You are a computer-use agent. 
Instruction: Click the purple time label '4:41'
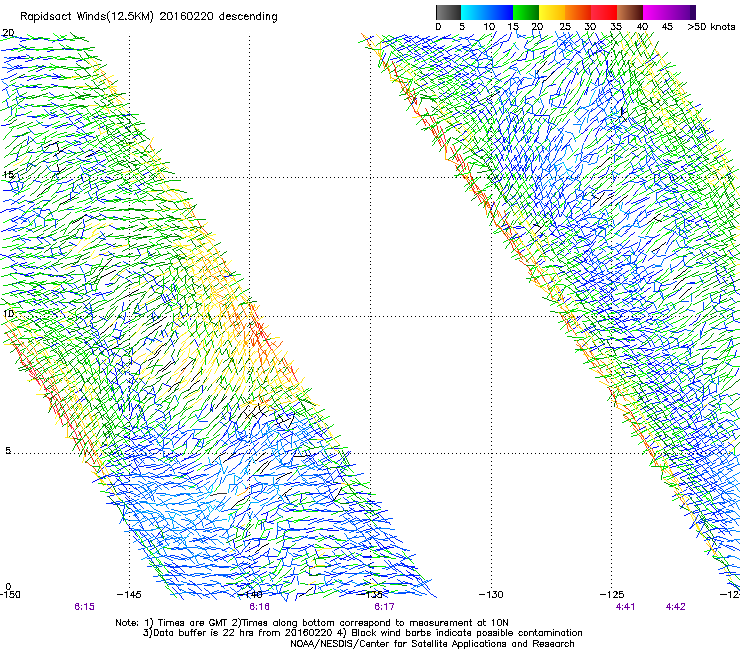point(625,607)
